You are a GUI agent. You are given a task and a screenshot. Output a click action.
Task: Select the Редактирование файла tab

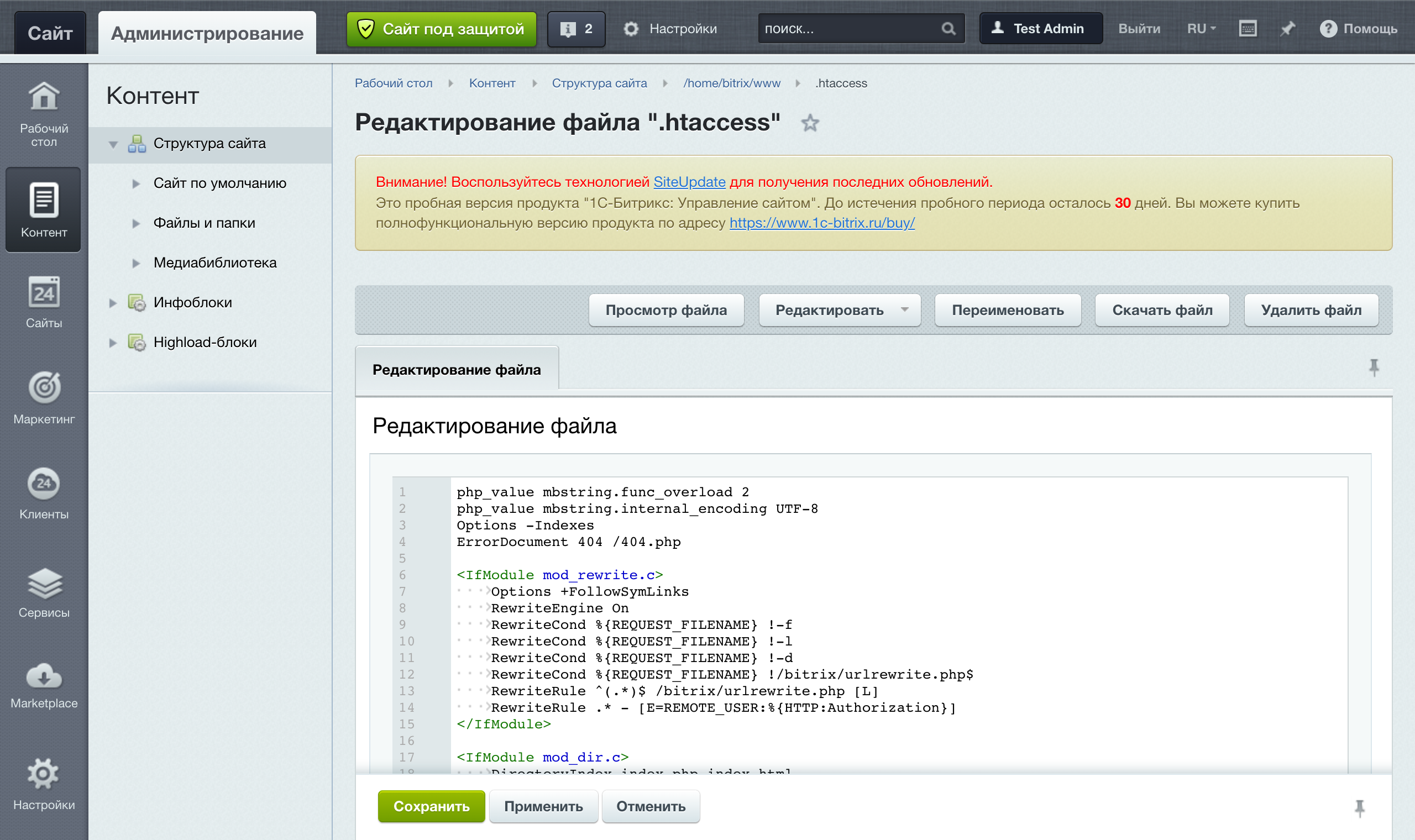(x=457, y=369)
